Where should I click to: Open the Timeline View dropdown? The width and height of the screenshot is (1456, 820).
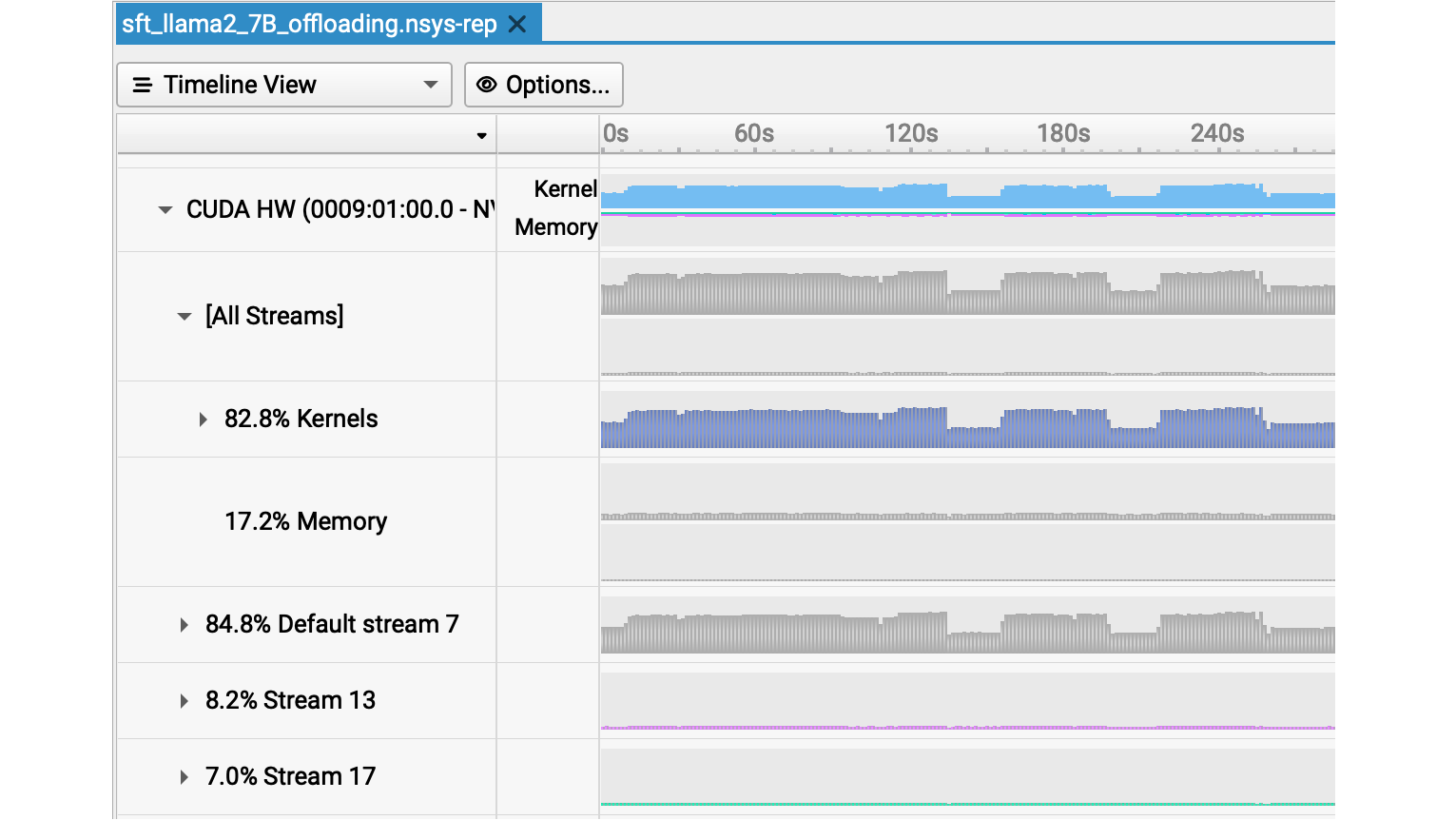[284, 85]
